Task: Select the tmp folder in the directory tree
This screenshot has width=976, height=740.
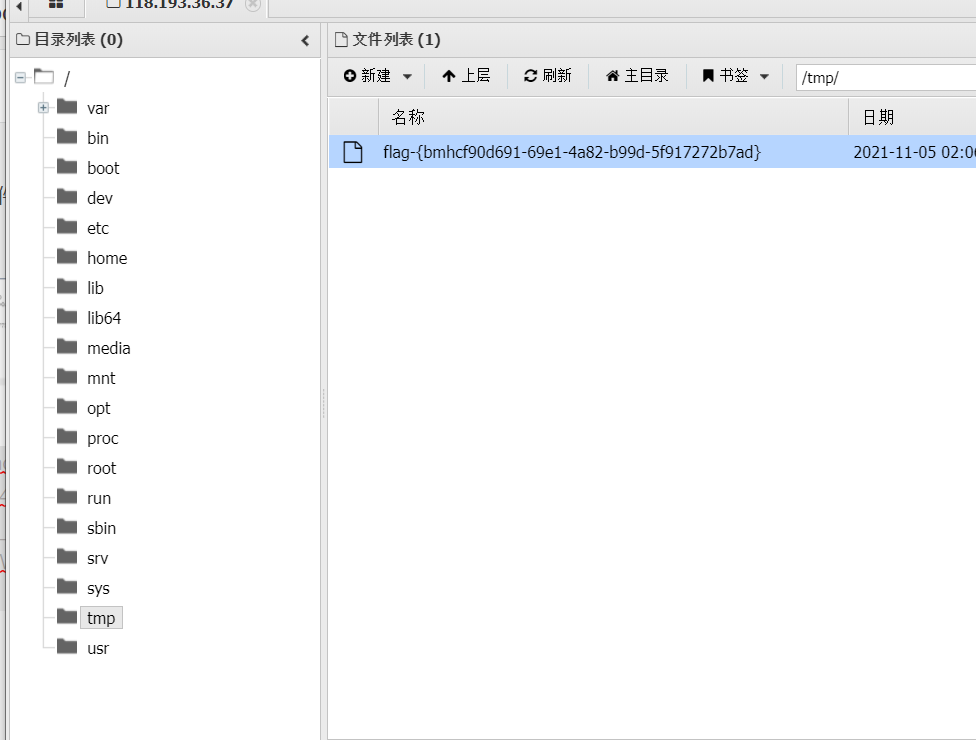Action: pyautogui.click(x=101, y=617)
